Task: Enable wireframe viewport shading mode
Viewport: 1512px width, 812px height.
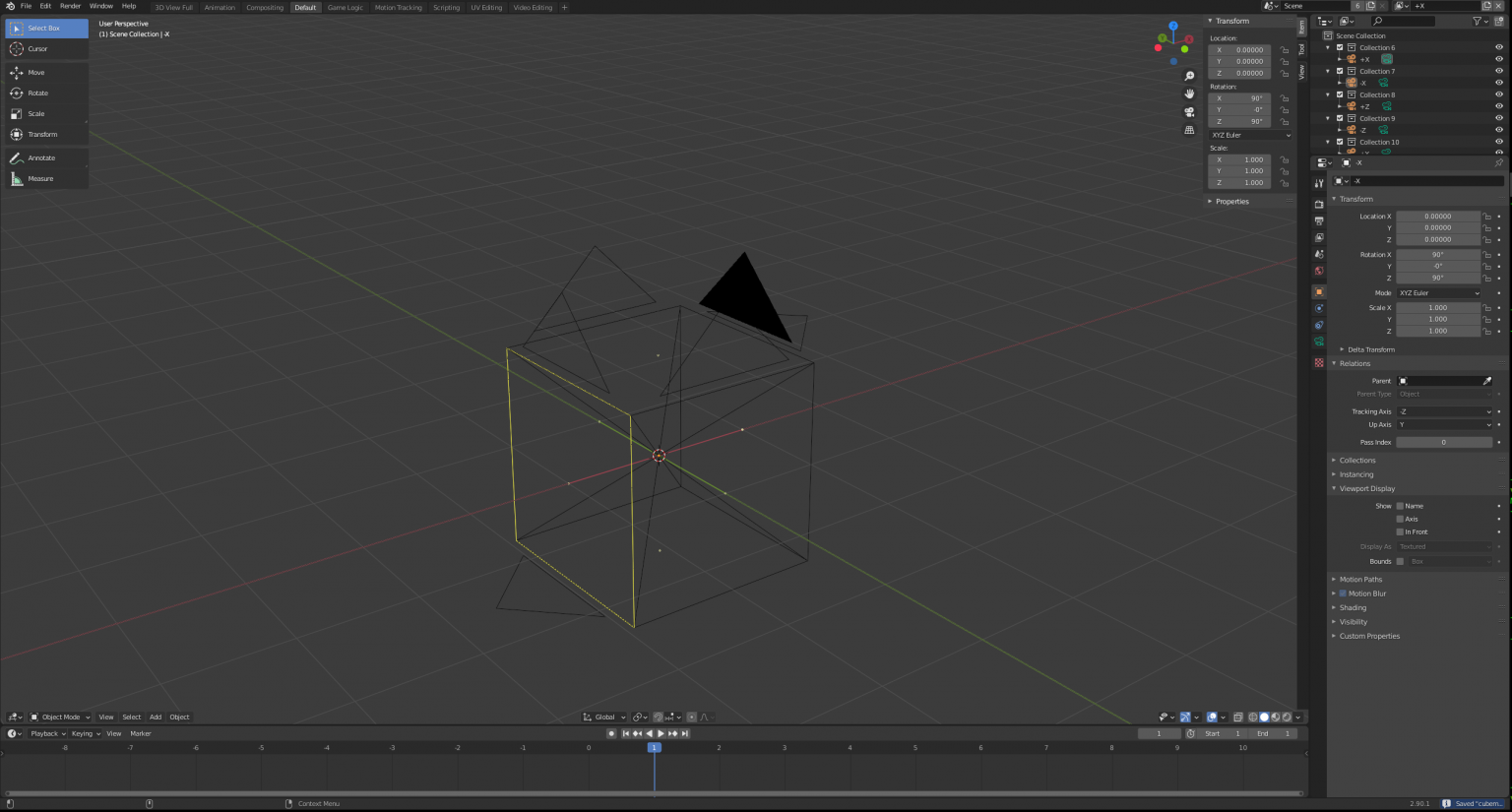Action: (x=1252, y=718)
